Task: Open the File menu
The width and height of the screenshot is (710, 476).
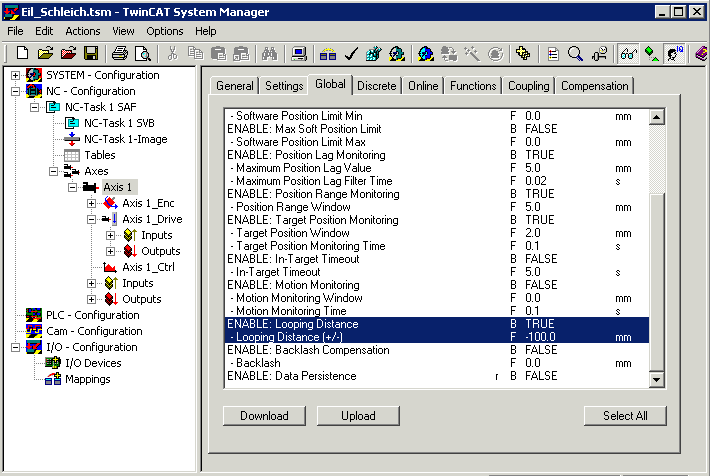Action: coord(15,31)
